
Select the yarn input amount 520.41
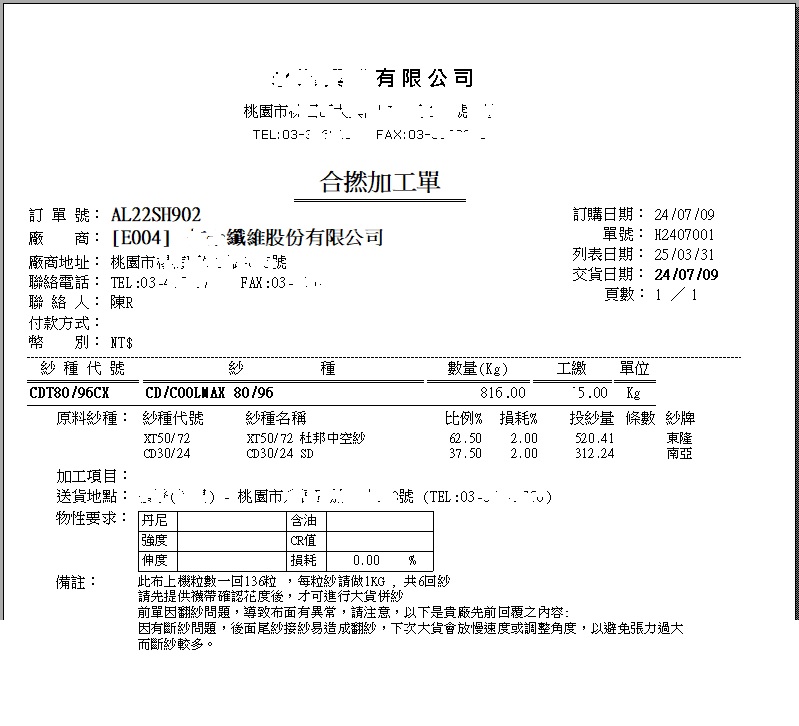click(595, 438)
